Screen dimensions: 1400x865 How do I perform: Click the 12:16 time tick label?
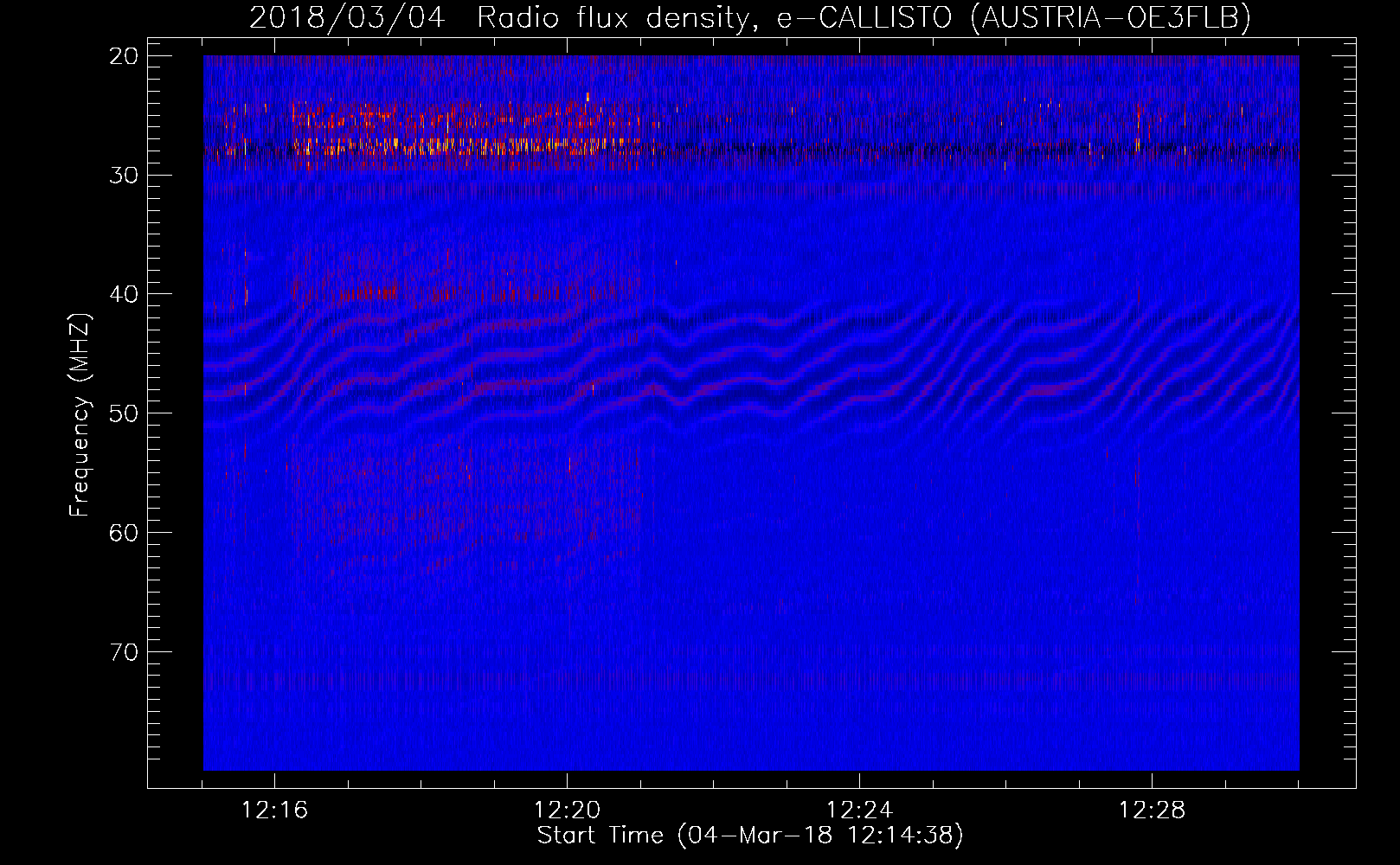pos(274,811)
